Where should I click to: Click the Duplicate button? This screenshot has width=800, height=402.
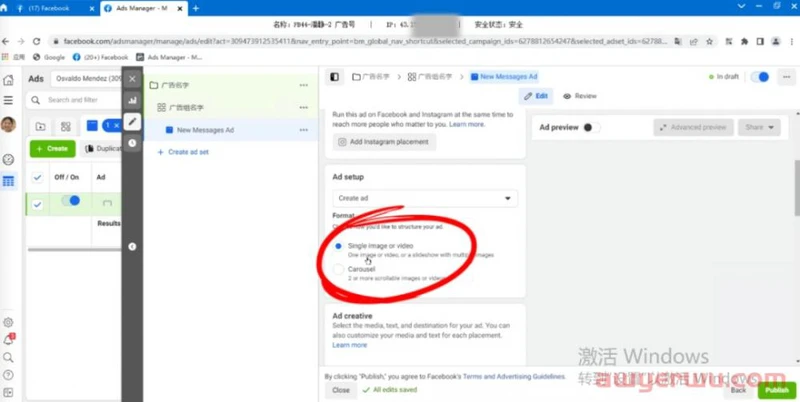(x=101, y=148)
